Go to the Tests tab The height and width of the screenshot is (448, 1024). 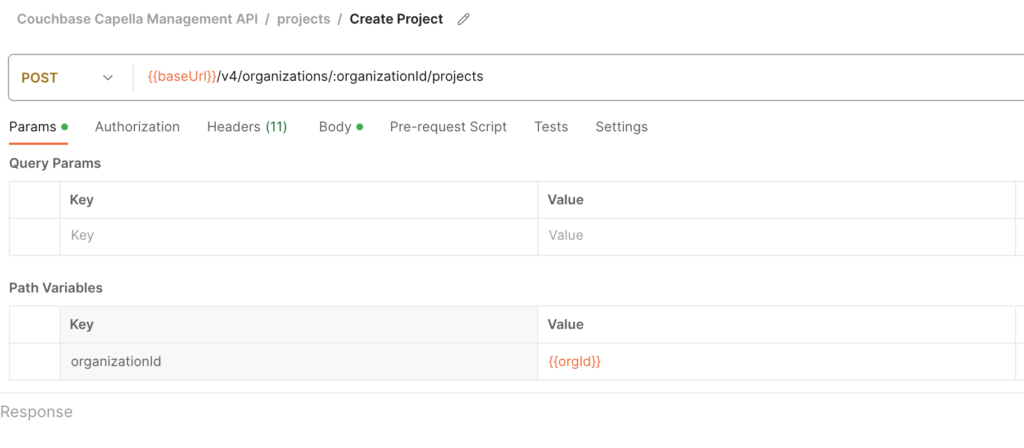tap(551, 127)
